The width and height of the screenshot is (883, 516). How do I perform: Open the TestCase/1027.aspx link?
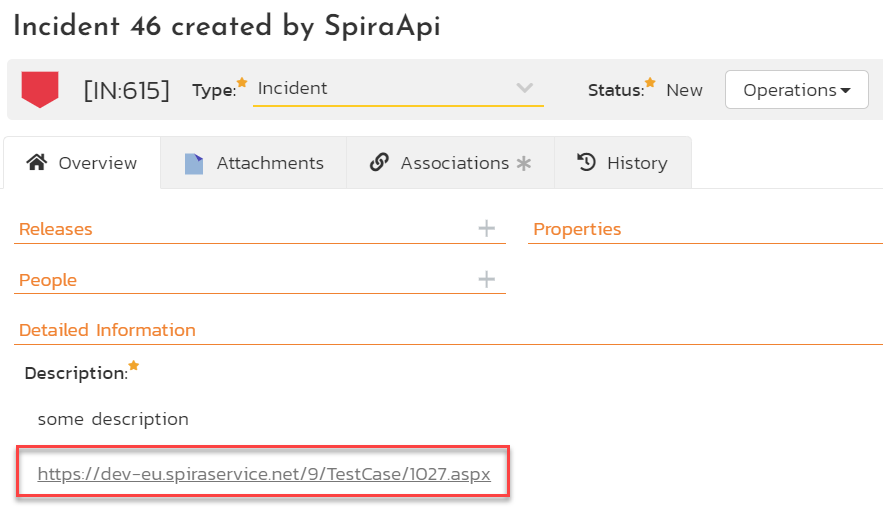pyautogui.click(x=264, y=474)
